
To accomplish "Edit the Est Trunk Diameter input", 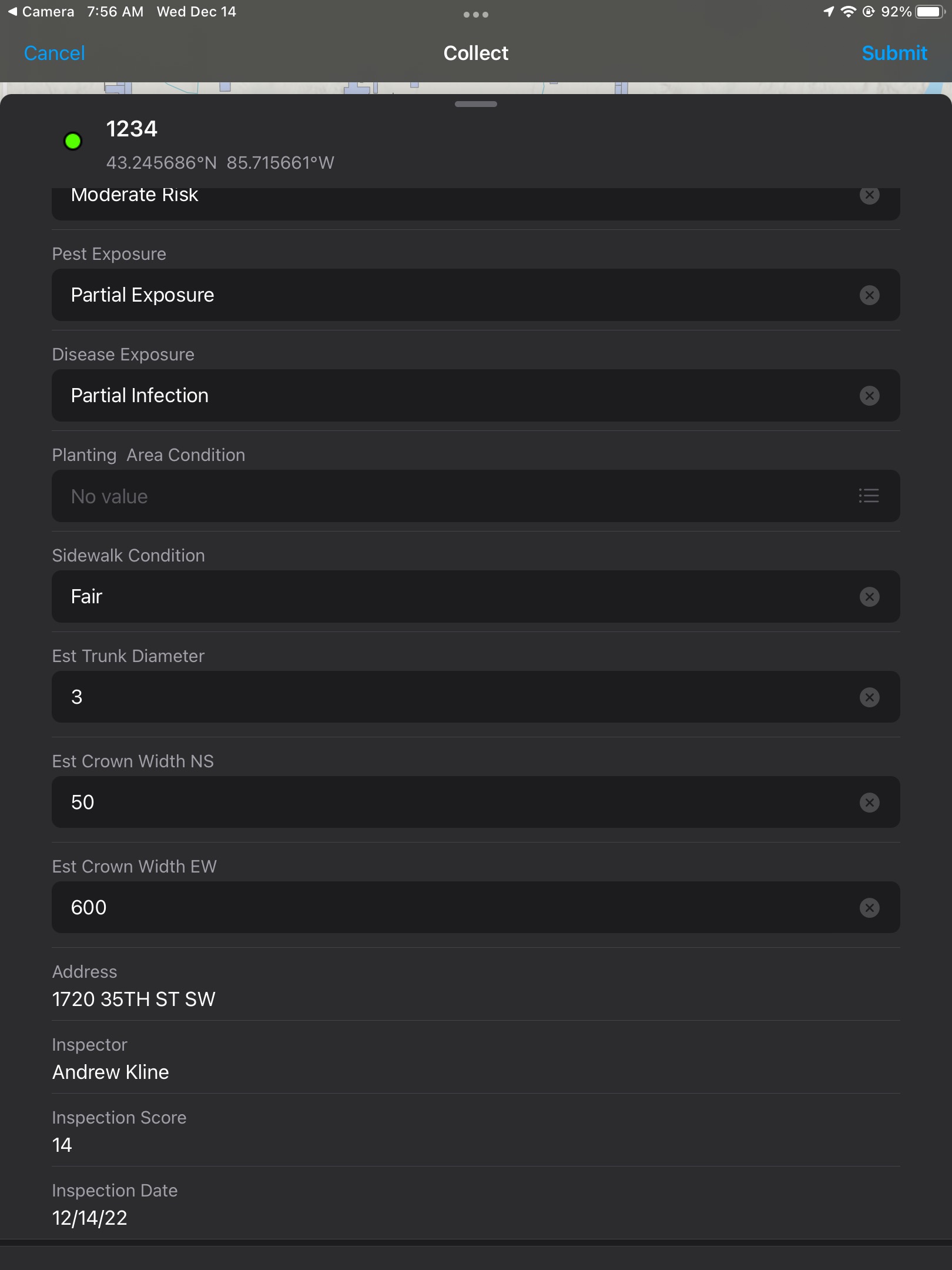I will 475,697.
